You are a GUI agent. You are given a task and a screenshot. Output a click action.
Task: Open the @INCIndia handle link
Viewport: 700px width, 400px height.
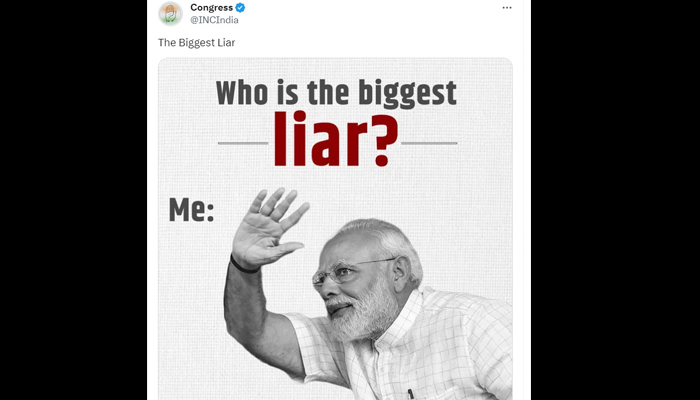[214, 20]
